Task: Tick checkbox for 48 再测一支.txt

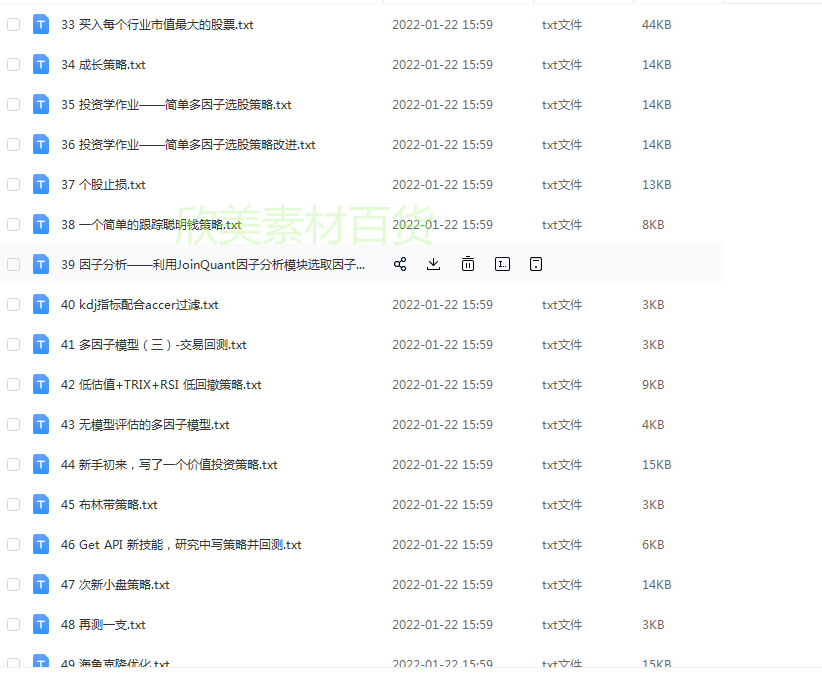Action: coord(14,624)
